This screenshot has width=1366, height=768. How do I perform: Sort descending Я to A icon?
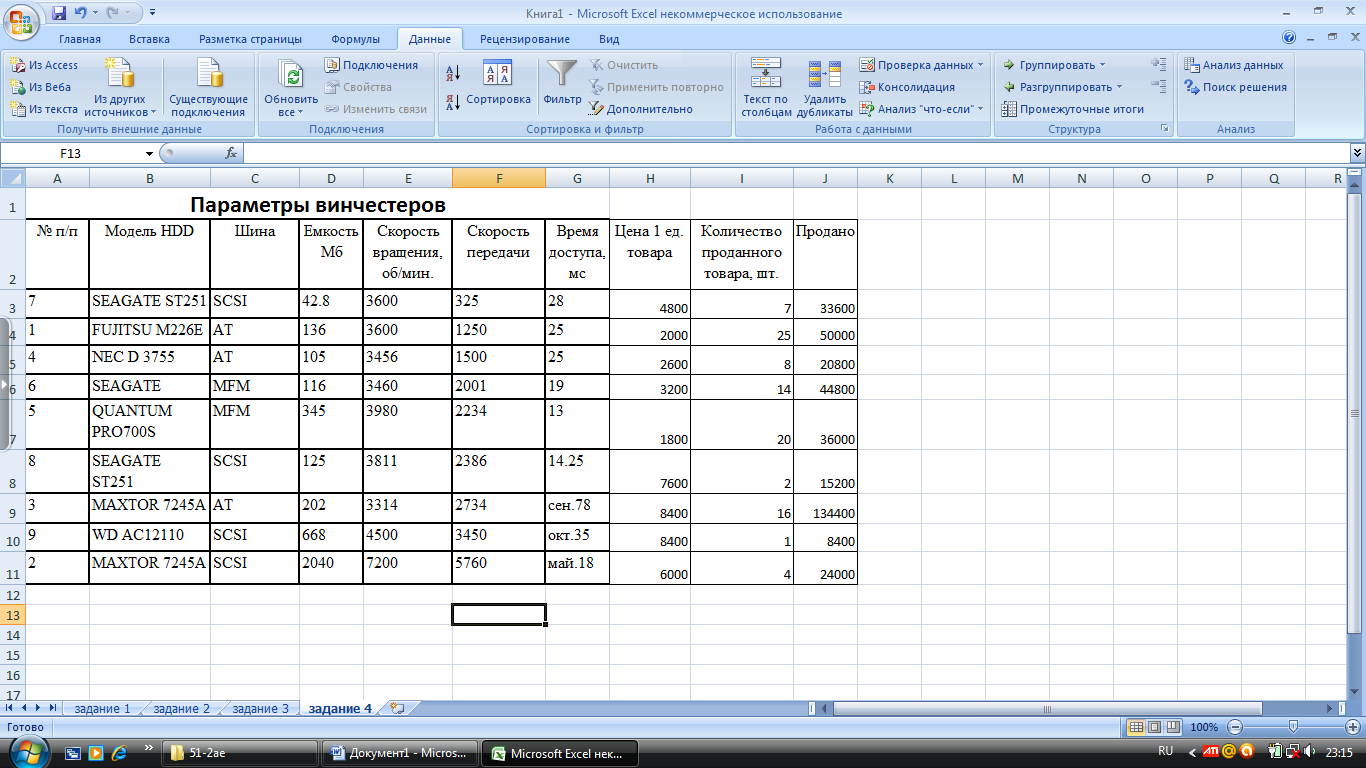point(452,101)
